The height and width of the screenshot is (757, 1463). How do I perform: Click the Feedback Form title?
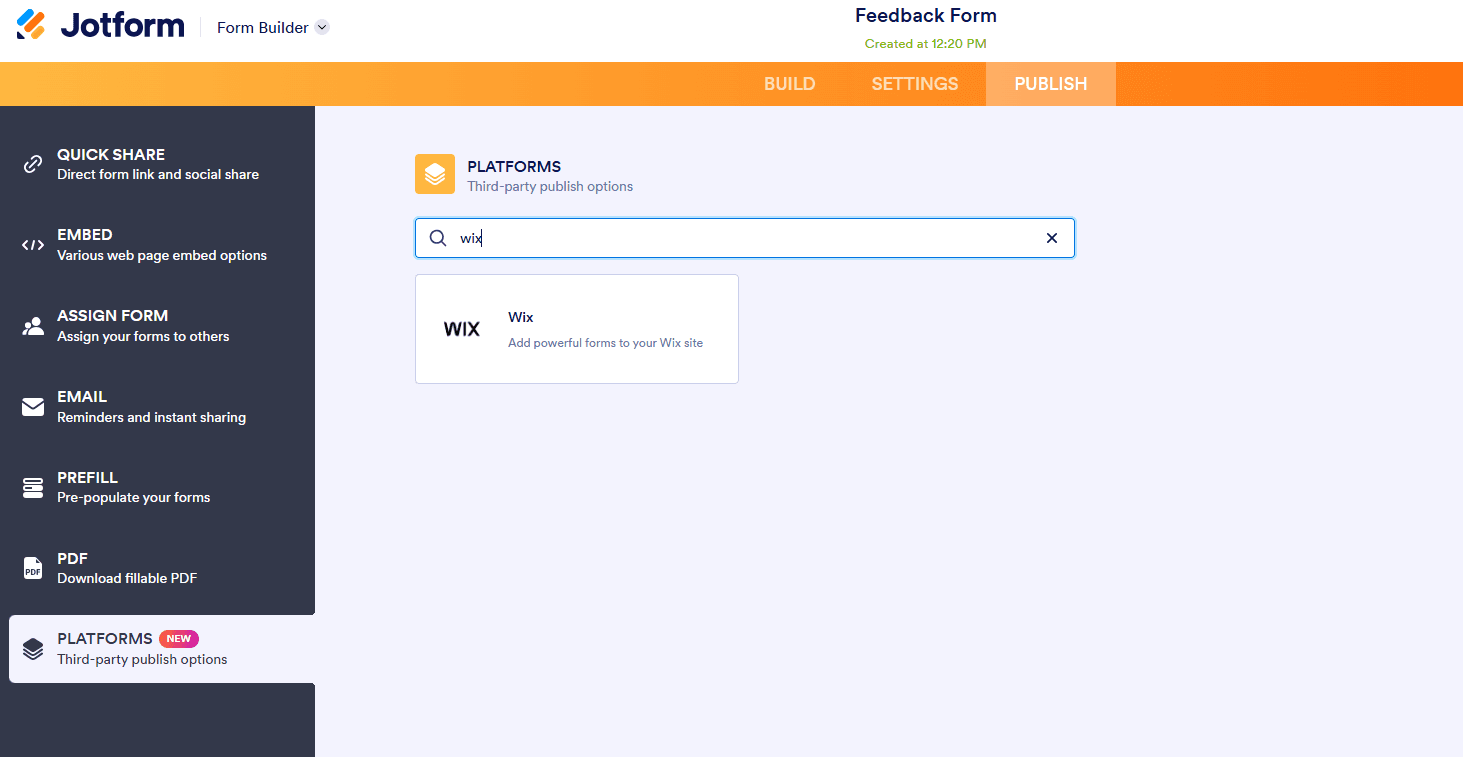click(x=925, y=15)
